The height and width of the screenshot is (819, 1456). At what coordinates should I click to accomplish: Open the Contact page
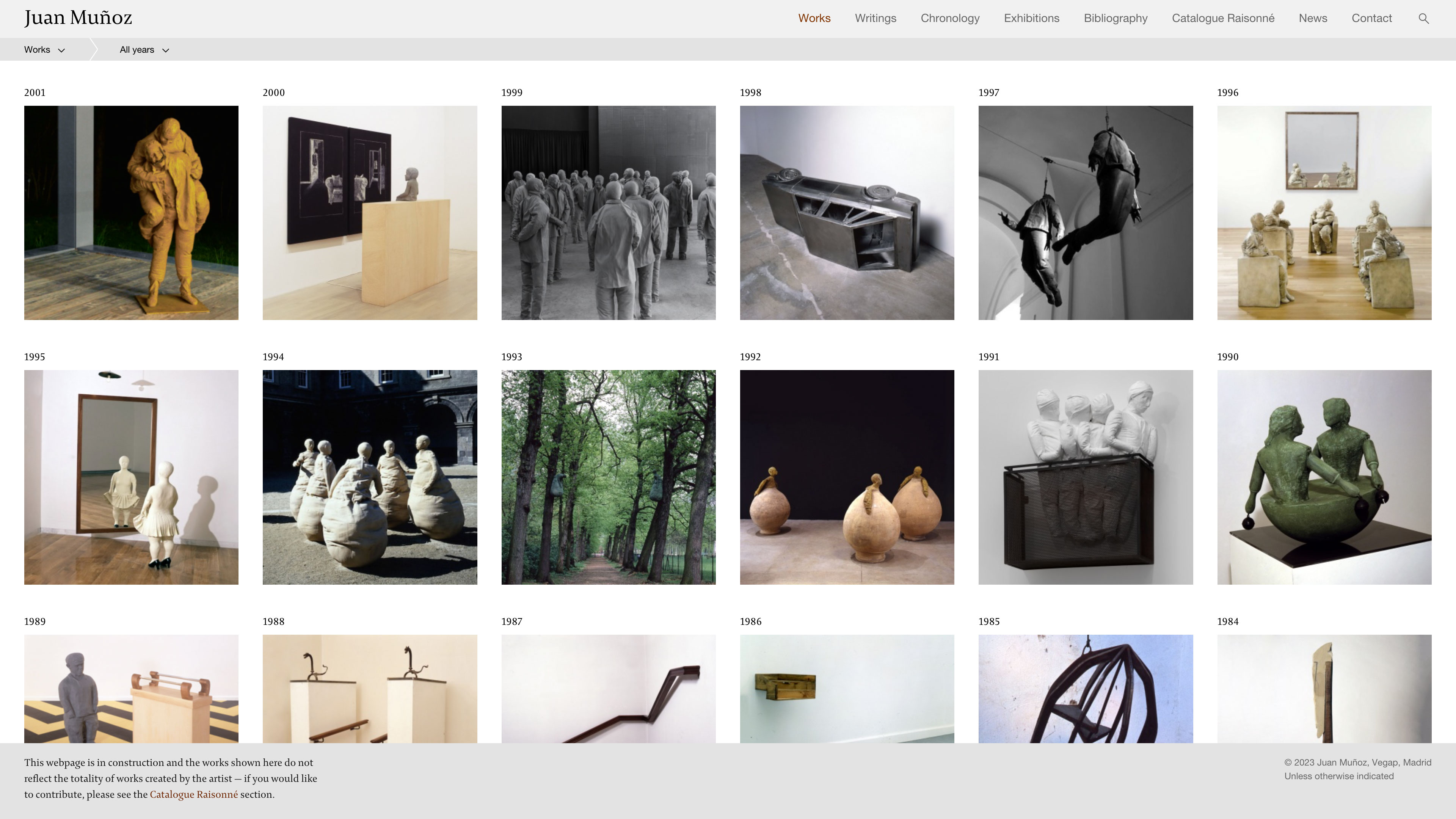pyautogui.click(x=1371, y=18)
